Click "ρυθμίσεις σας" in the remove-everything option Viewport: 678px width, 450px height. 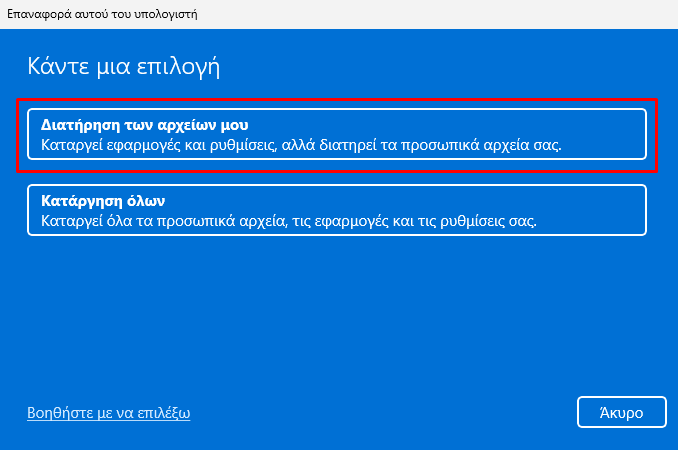point(488,221)
